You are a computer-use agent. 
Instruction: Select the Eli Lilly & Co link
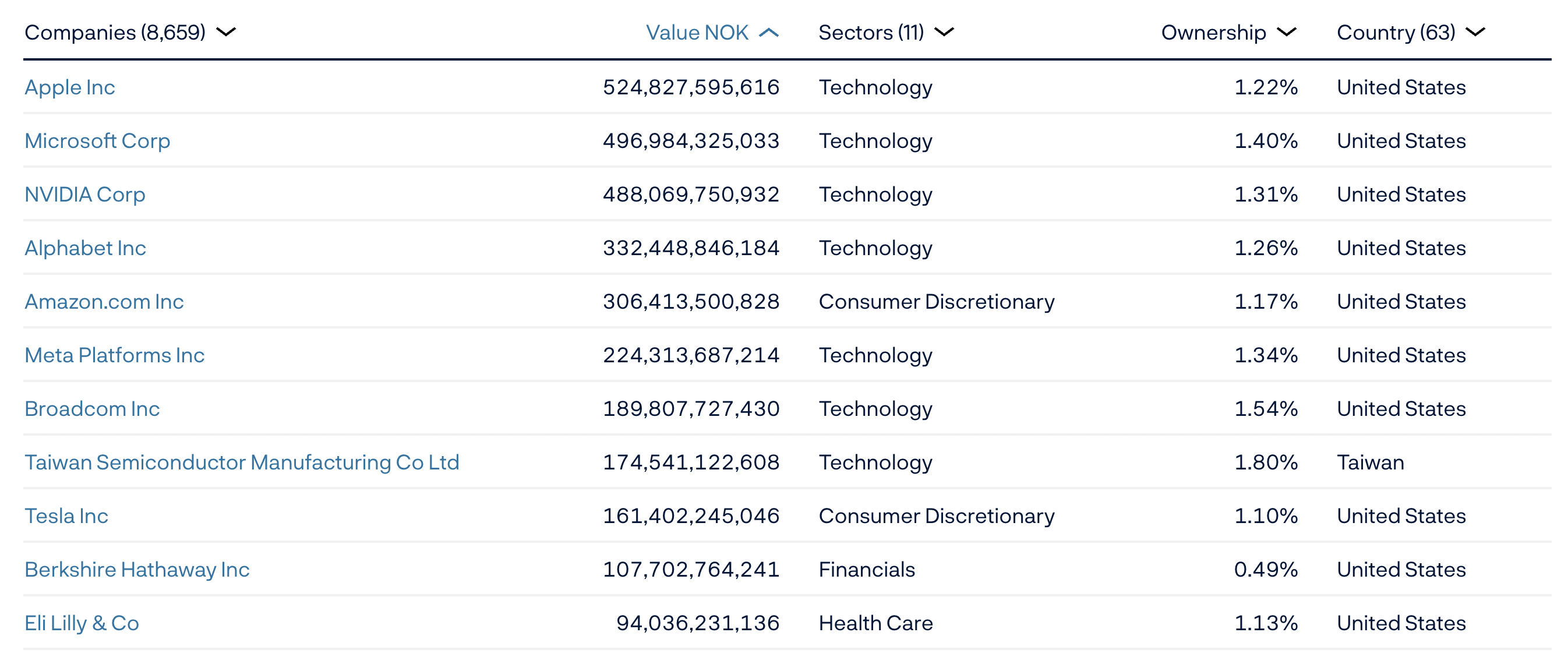click(82, 623)
